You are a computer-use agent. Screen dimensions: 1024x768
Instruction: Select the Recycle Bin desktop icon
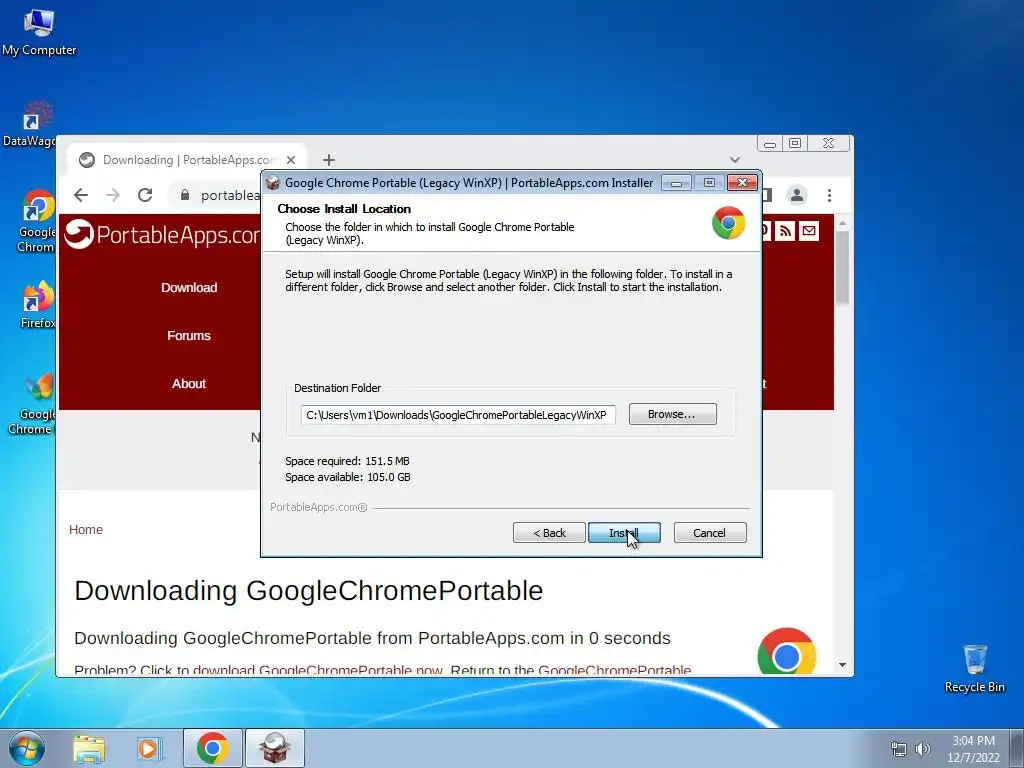(974, 669)
